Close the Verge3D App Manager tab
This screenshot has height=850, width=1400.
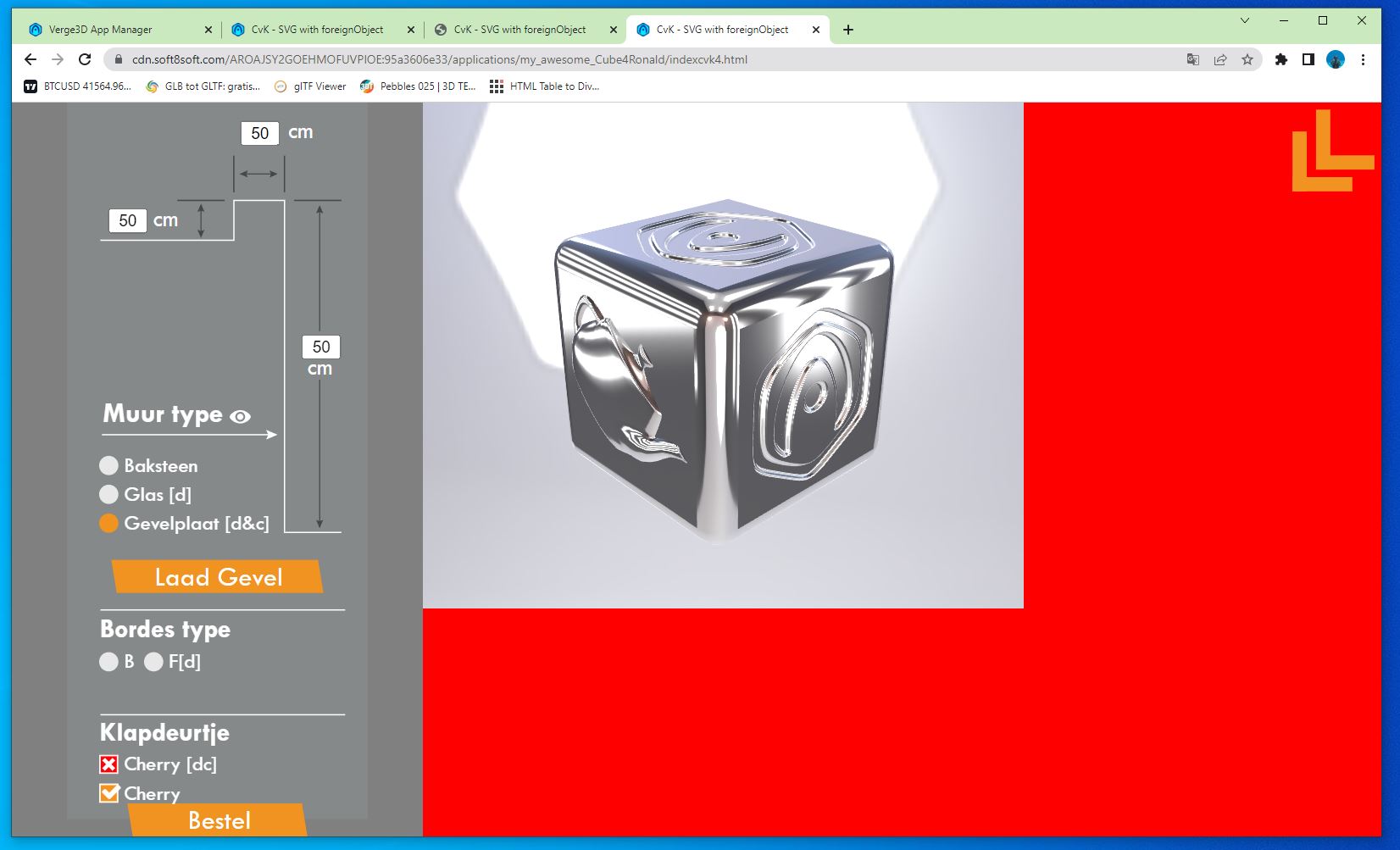tap(208, 30)
